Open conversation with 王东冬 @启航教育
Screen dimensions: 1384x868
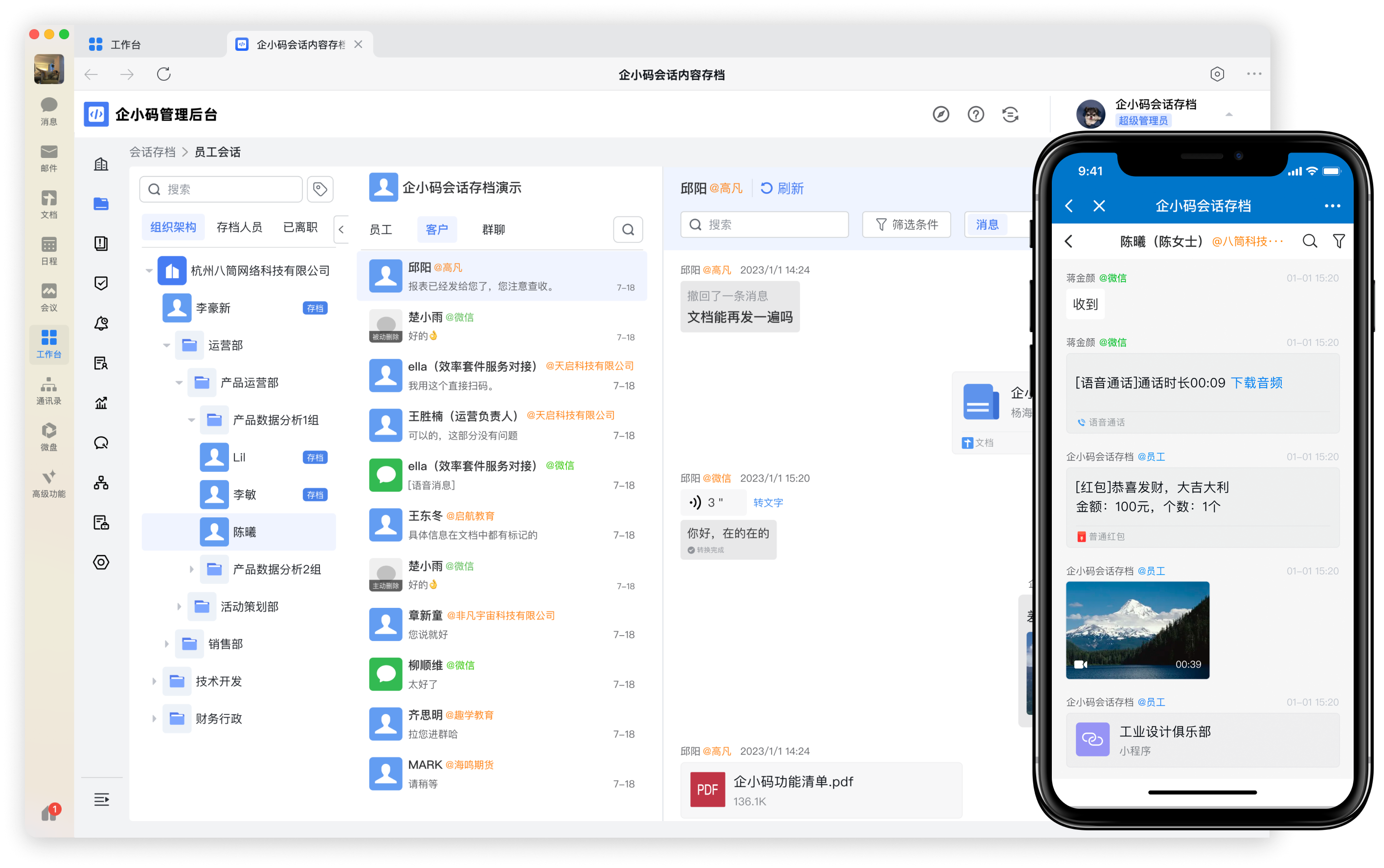pyautogui.click(x=502, y=525)
